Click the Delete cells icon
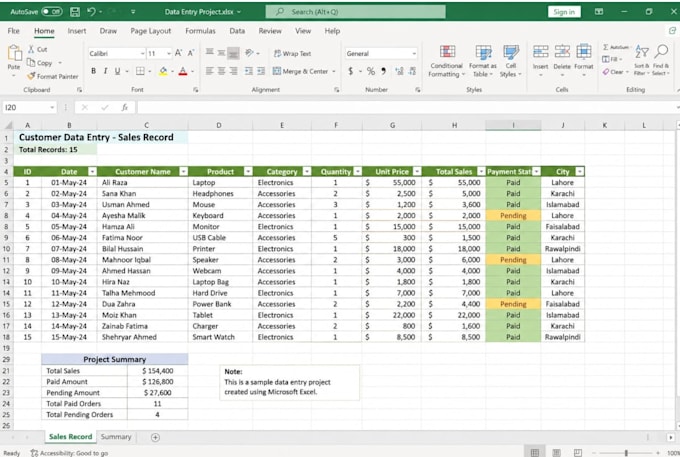 pos(562,52)
